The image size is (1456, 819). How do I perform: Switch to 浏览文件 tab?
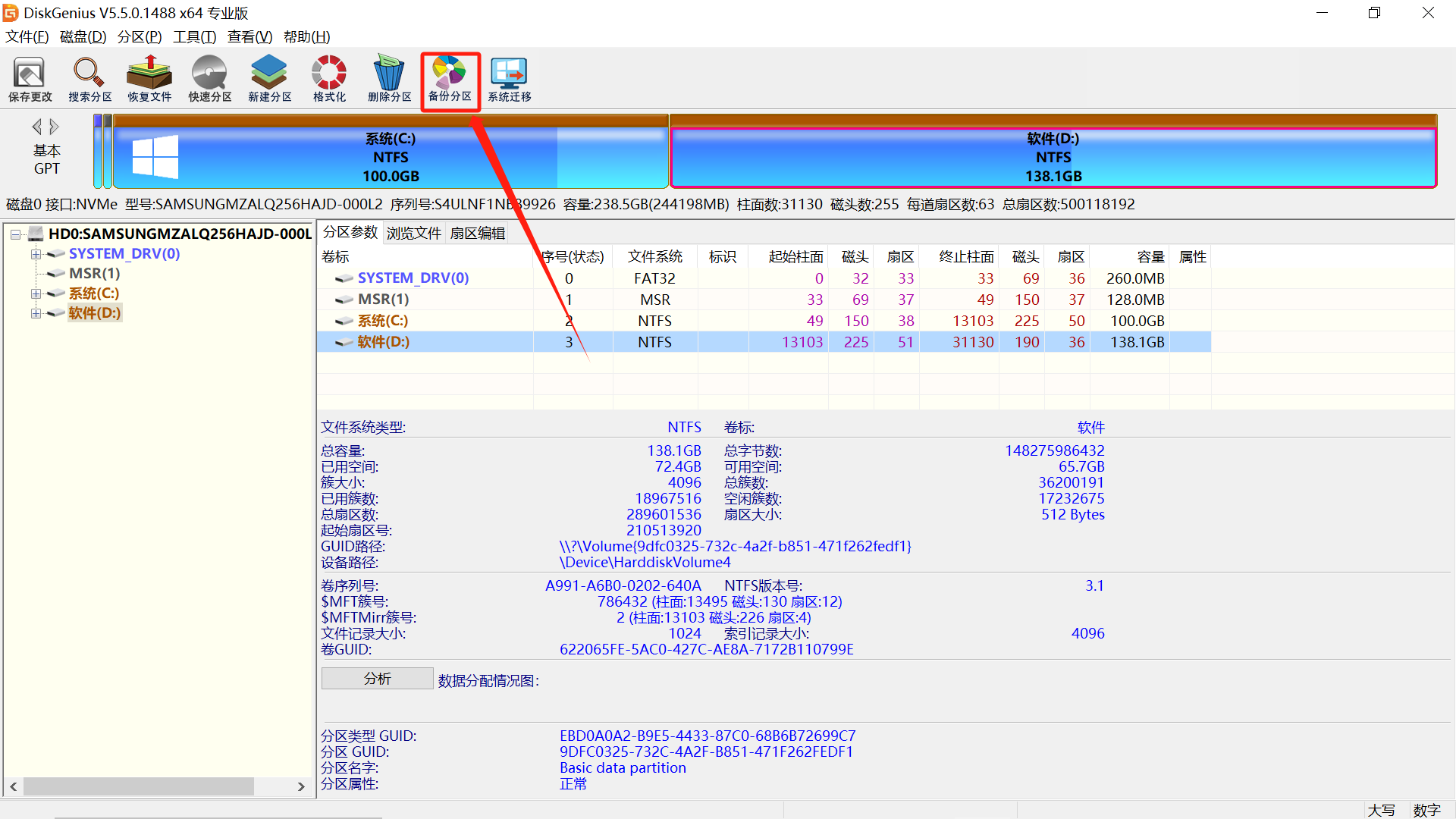[413, 233]
